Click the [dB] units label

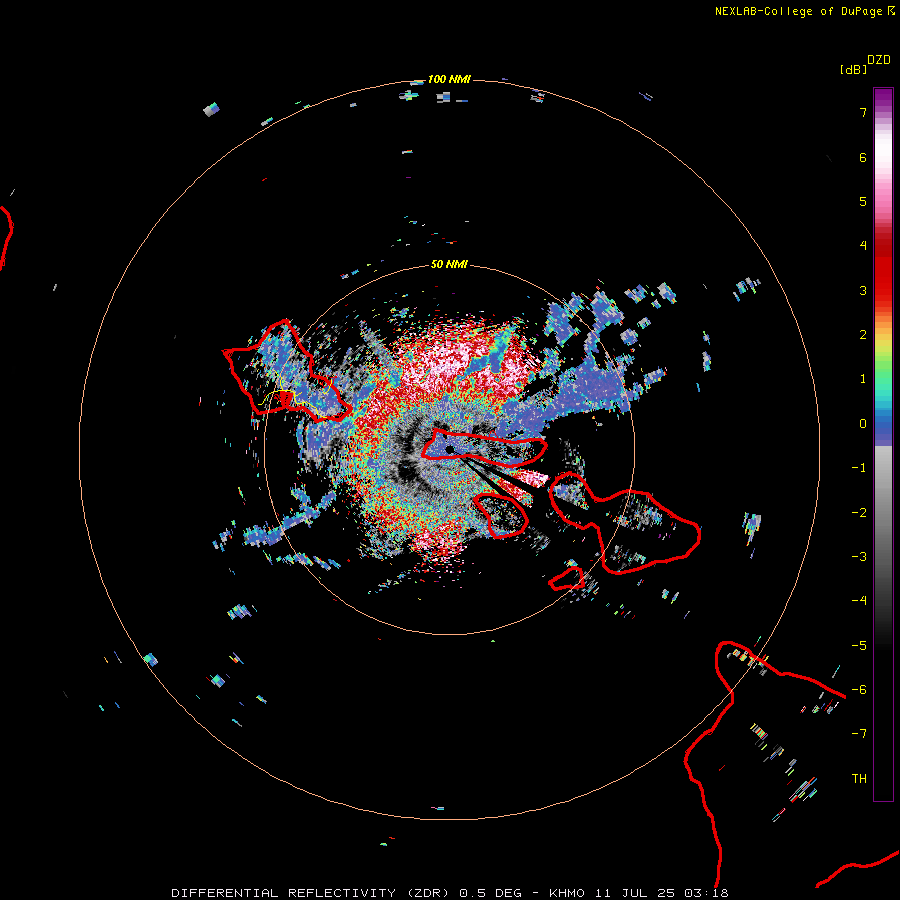tap(853, 69)
